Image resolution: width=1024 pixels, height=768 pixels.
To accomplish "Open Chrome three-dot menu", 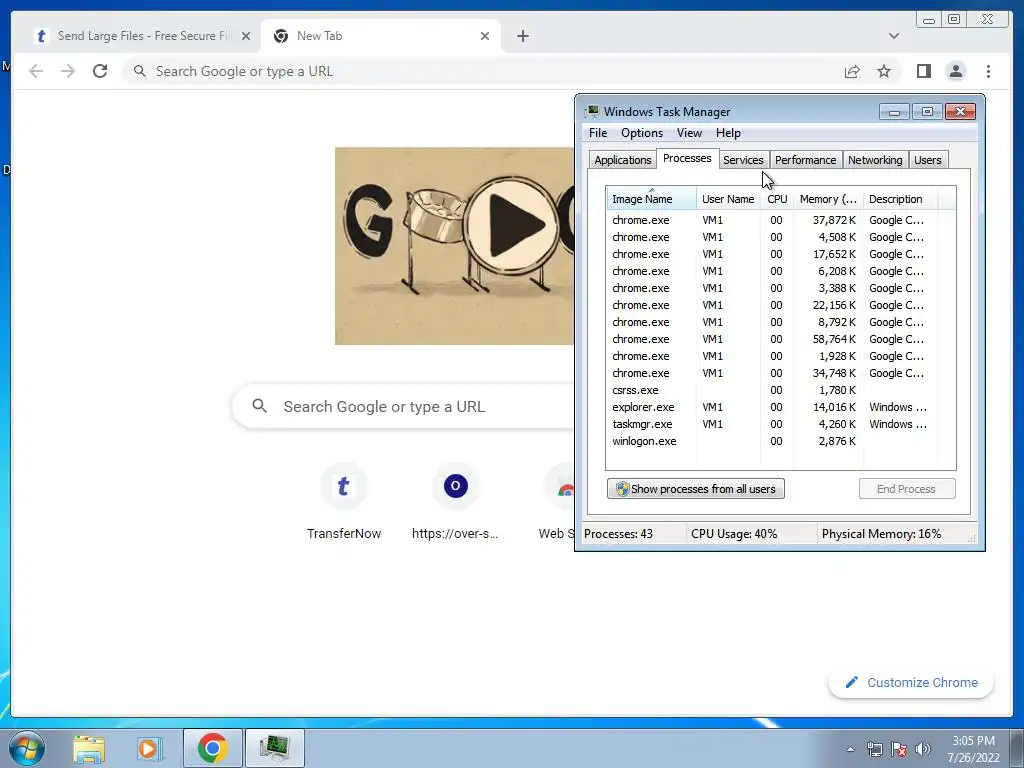I will (988, 71).
